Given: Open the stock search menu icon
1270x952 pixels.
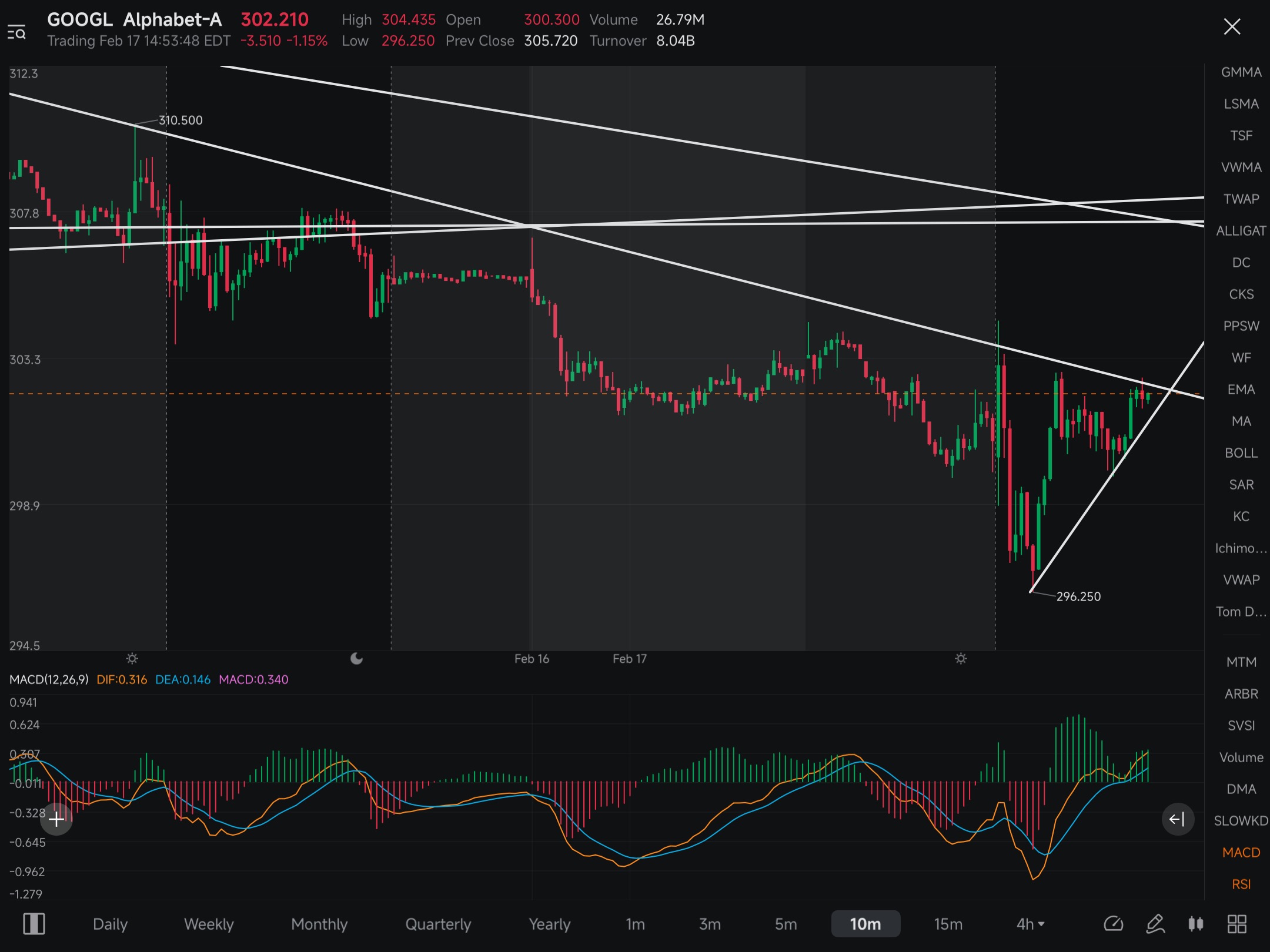Looking at the screenshot, I should 16,32.
